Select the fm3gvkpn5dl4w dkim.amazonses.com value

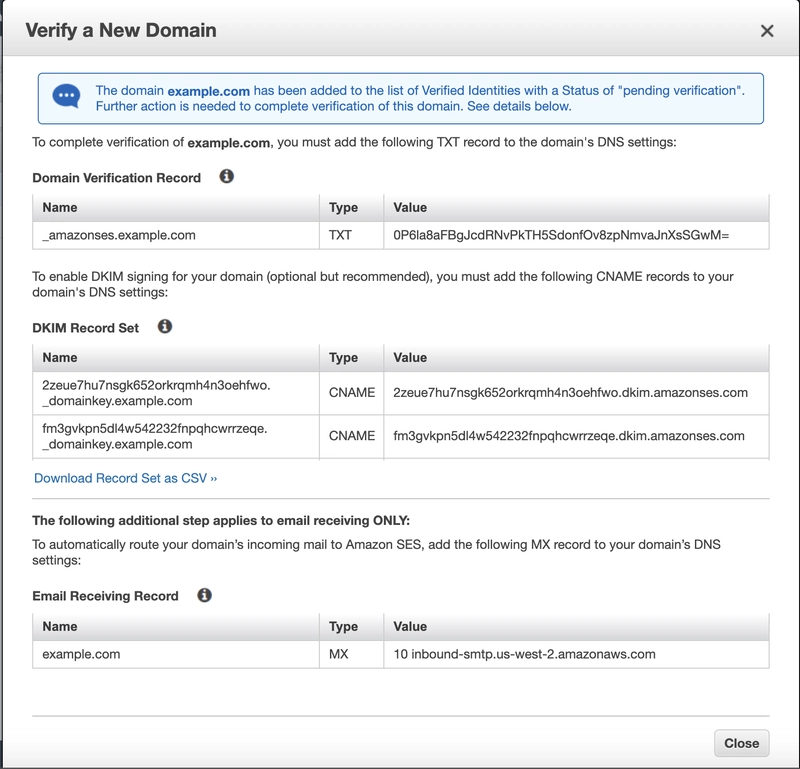577,436
